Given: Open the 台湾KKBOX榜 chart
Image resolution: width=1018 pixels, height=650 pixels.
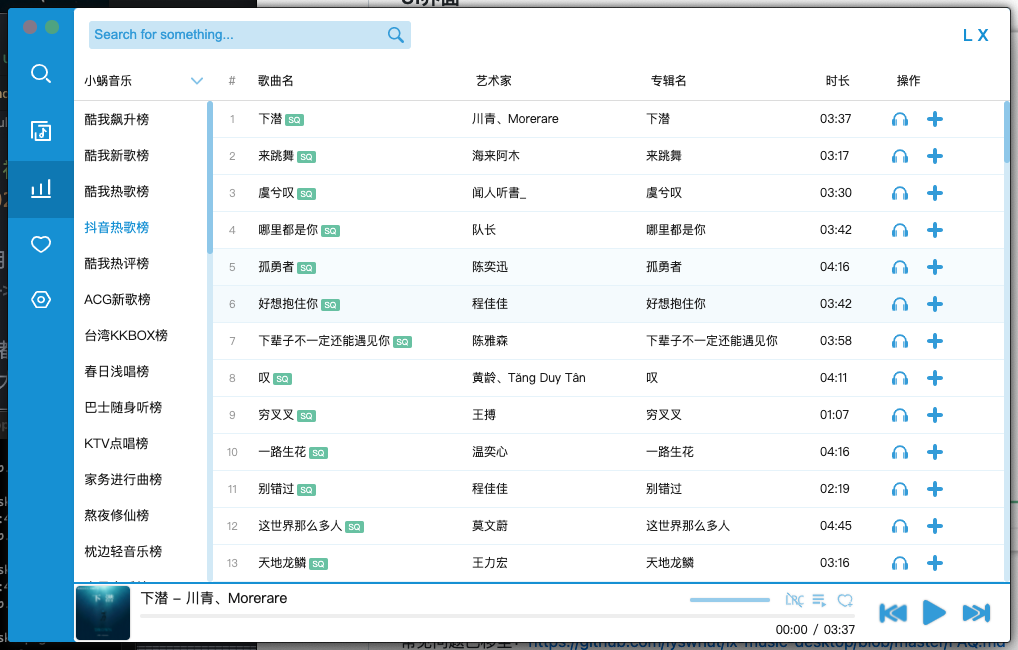Looking at the screenshot, I should click(x=126, y=336).
